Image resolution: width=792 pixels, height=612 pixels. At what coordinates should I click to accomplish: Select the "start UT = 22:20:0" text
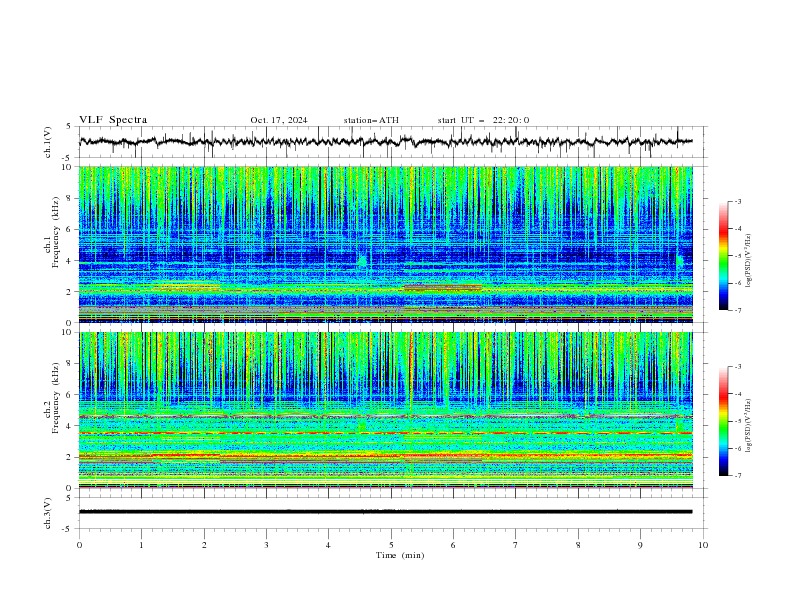pyautogui.click(x=483, y=120)
